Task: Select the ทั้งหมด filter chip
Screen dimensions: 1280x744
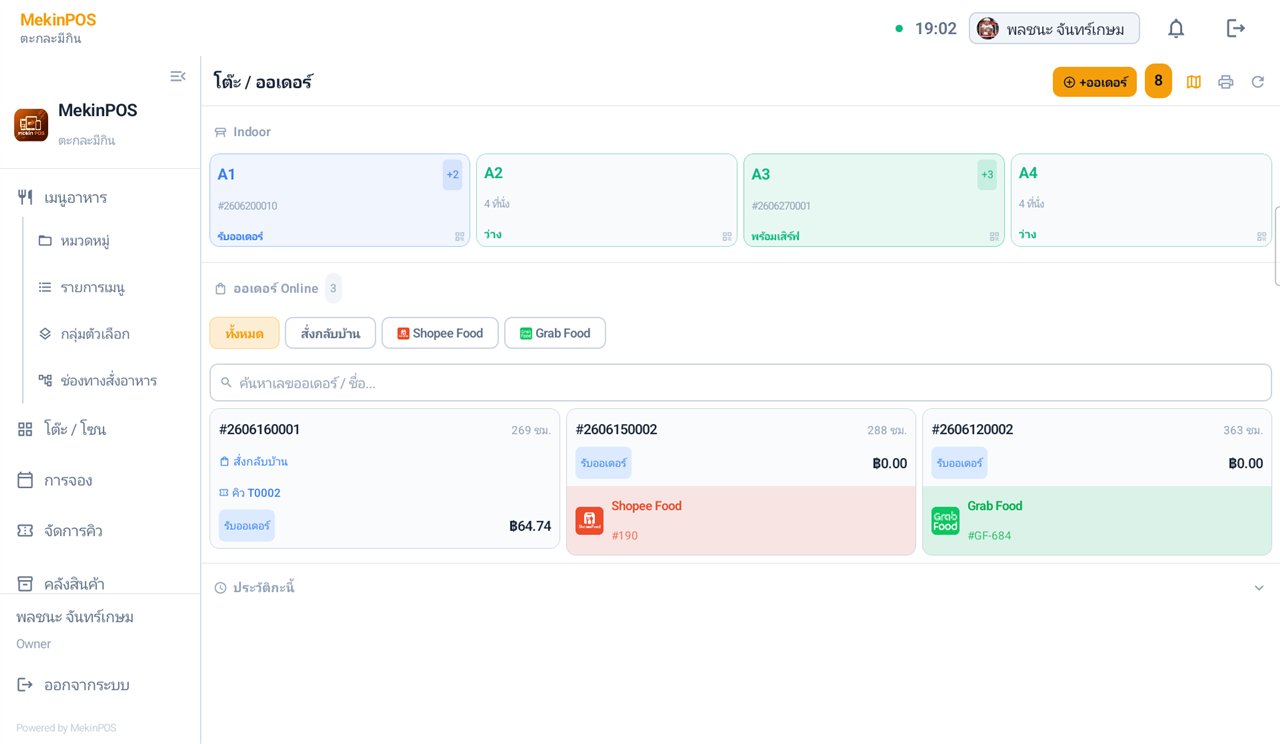Action: (244, 333)
